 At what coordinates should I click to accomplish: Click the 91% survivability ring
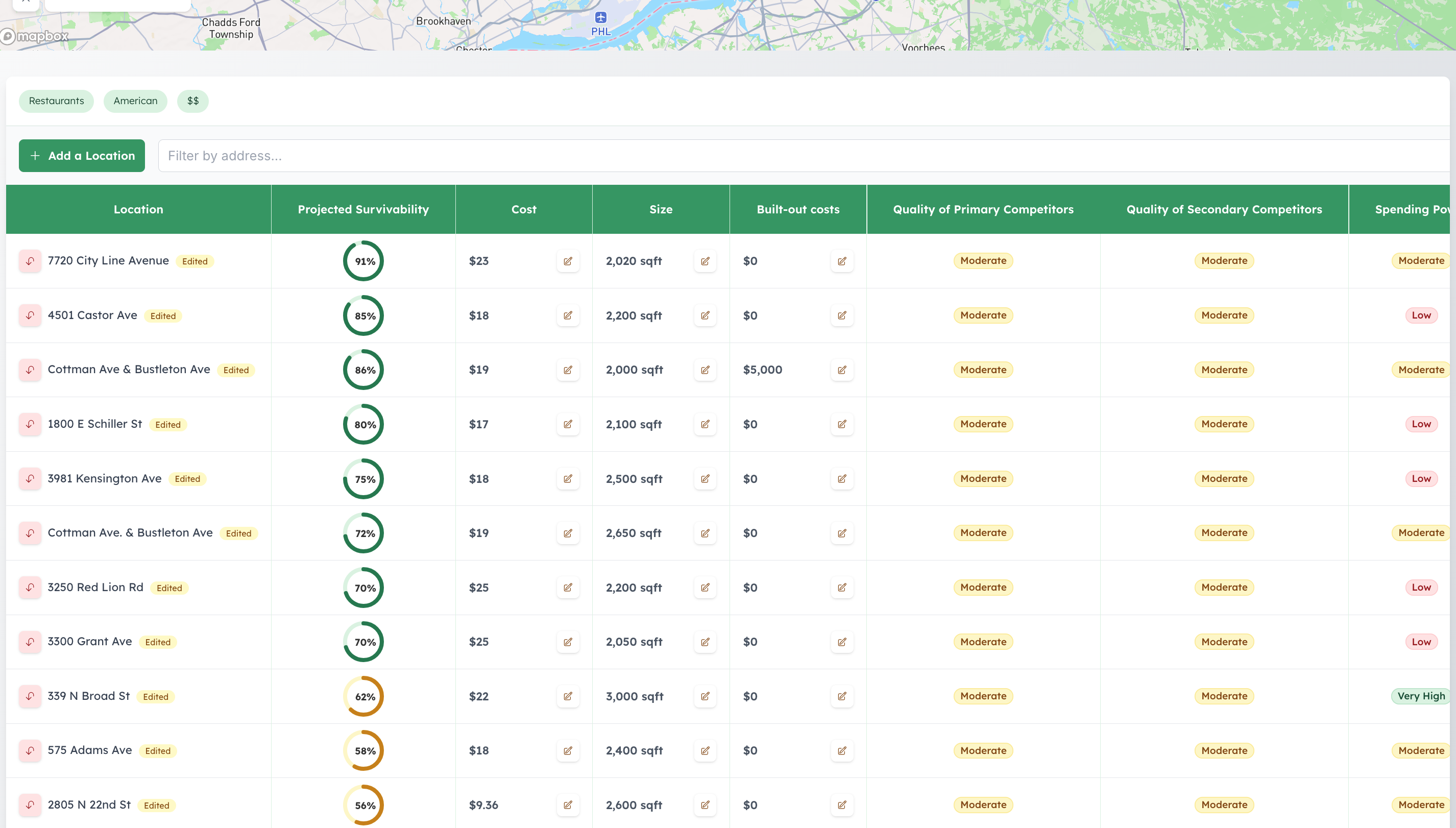(x=363, y=261)
